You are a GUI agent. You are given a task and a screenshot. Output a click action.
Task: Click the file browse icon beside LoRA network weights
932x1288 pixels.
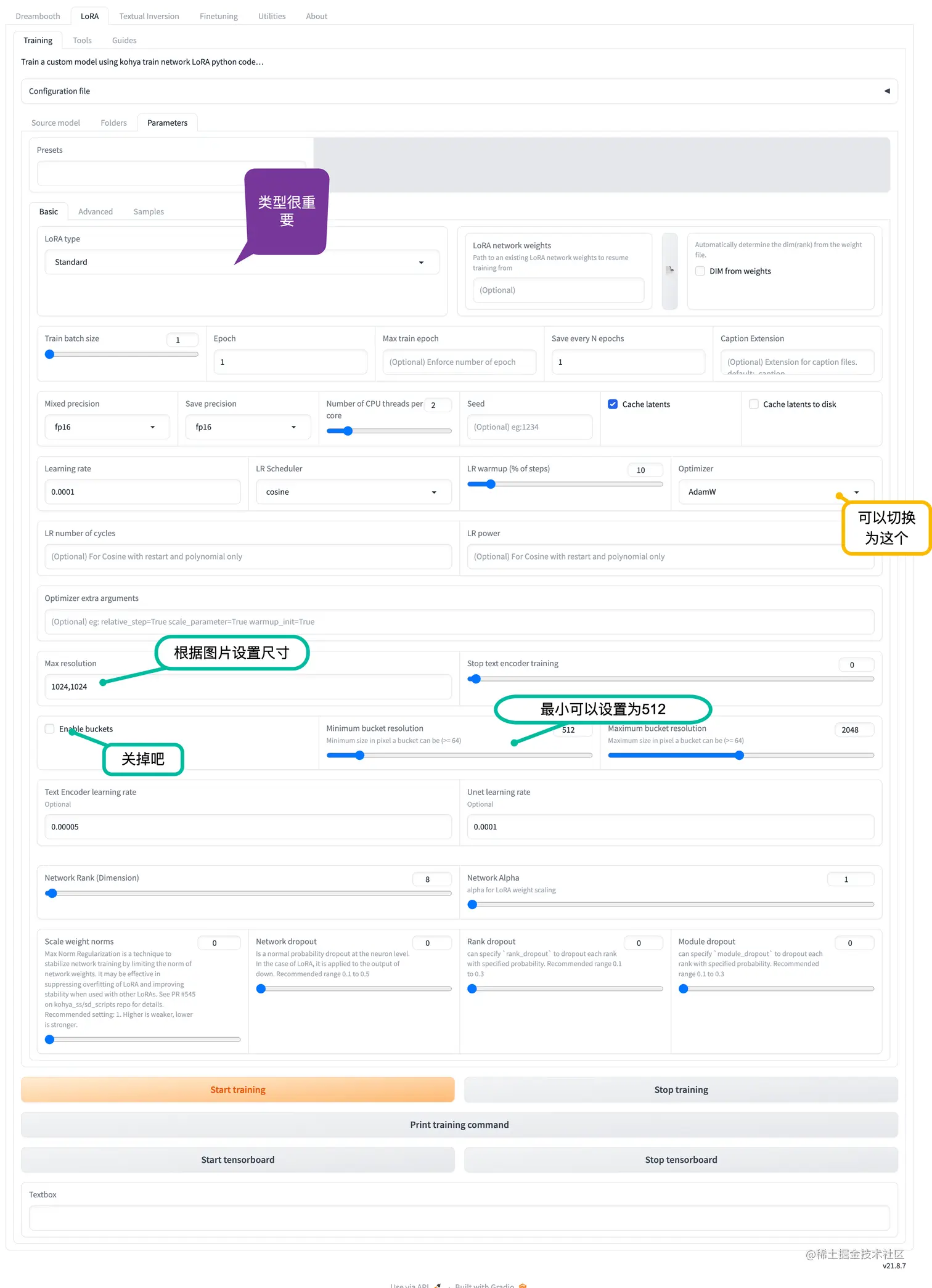(669, 270)
